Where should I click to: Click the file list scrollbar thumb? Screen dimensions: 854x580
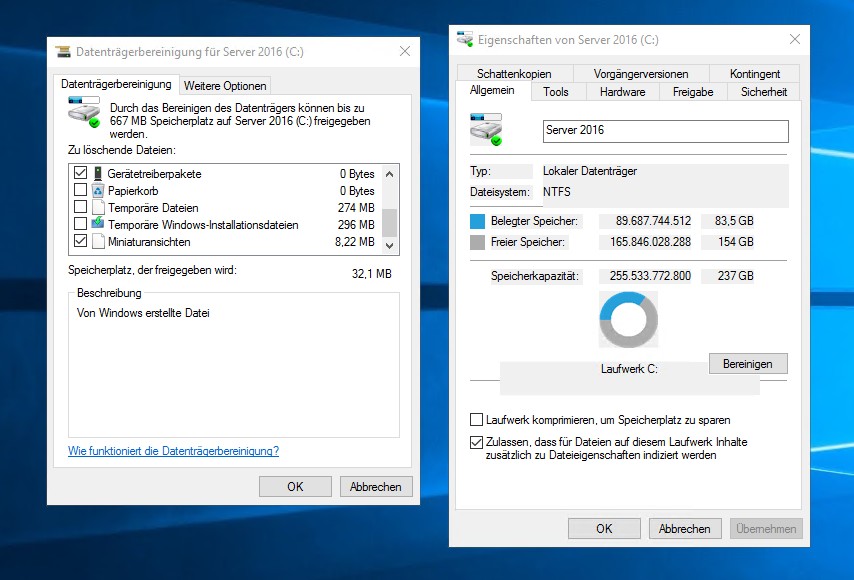[389, 222]
